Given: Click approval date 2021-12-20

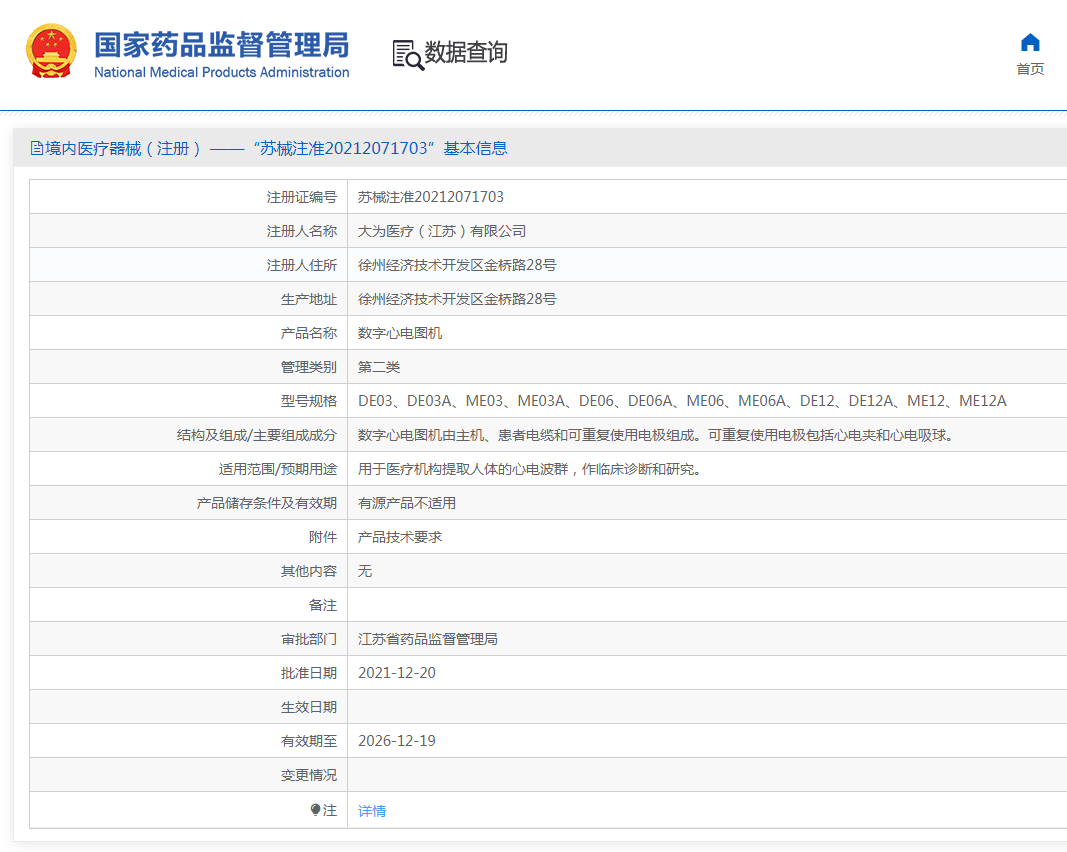Looking at the screenshot, I should pos(397,673).
